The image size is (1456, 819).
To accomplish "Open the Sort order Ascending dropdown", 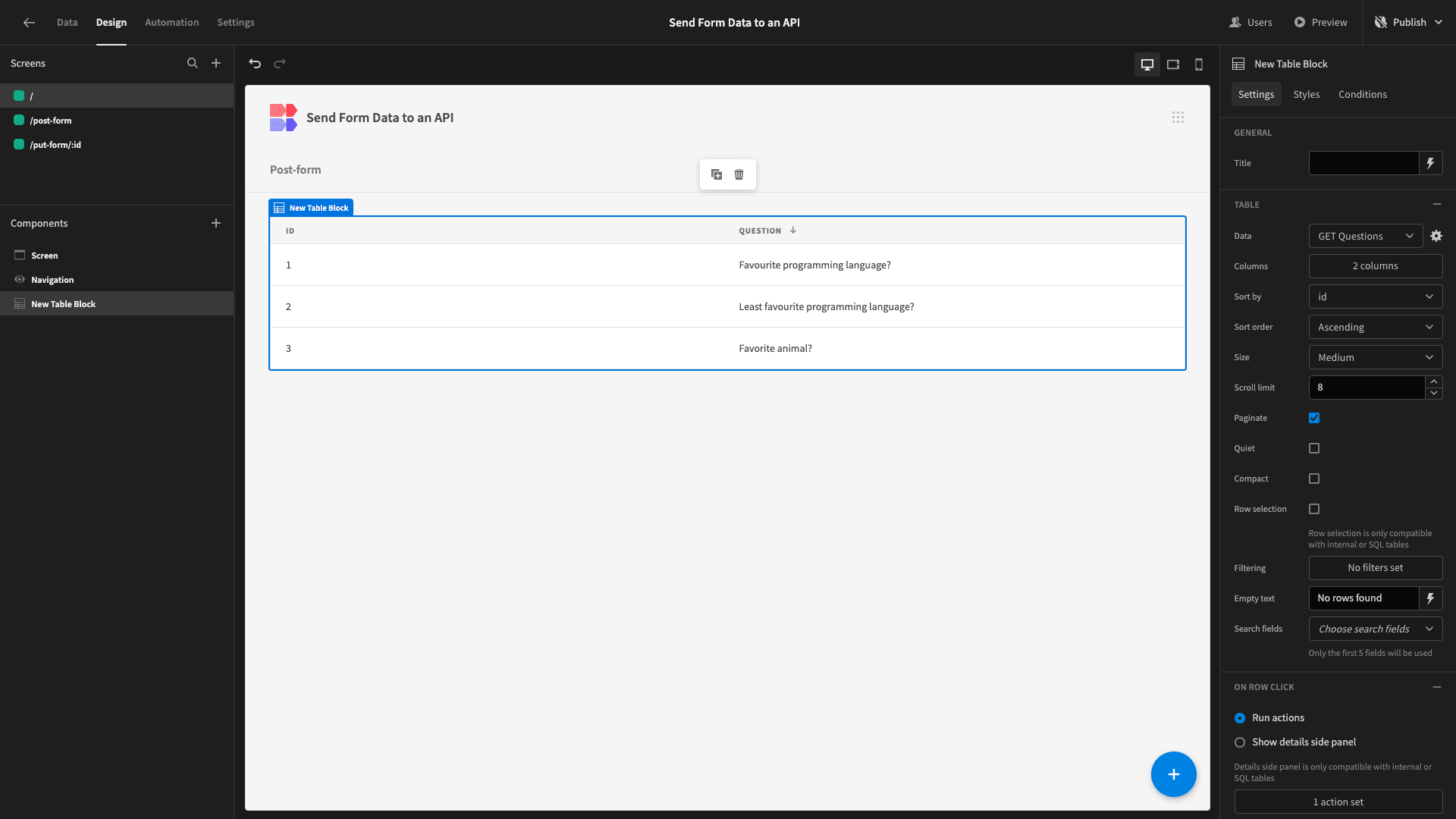I will (x=1376, y=327).
